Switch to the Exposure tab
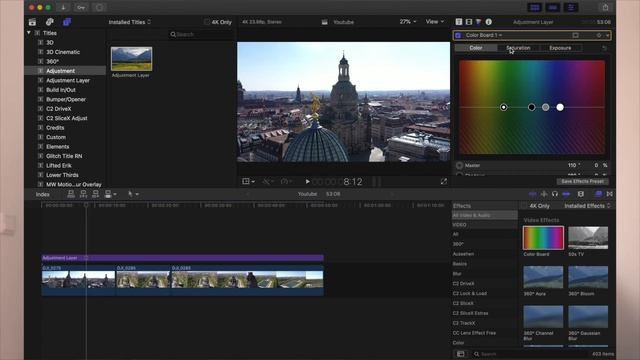 [x=560, y=48]
